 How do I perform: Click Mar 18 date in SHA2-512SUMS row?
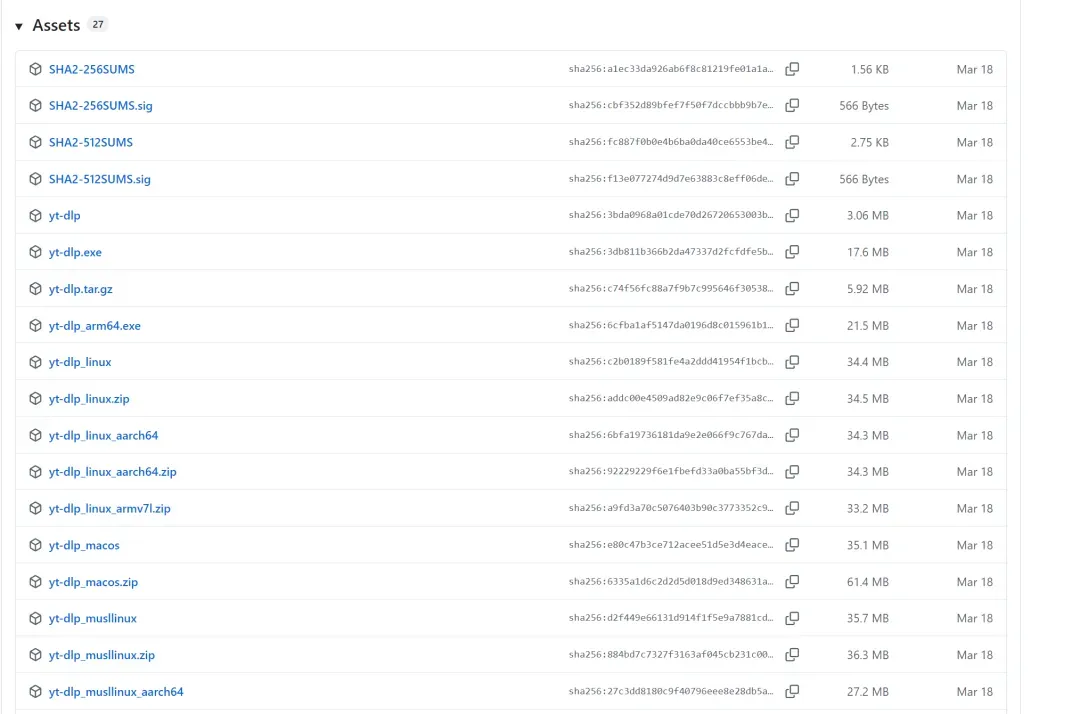(x=975, y=143)
